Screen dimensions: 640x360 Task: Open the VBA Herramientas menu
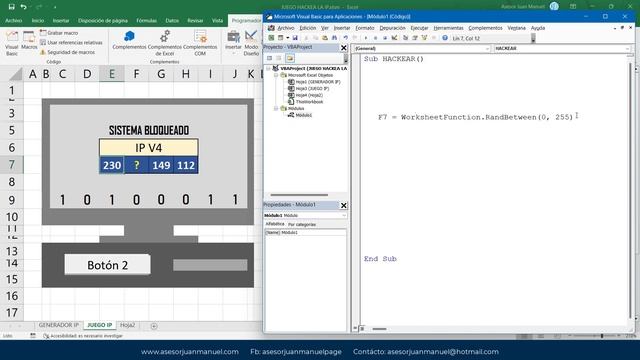(x=448, y=28)
